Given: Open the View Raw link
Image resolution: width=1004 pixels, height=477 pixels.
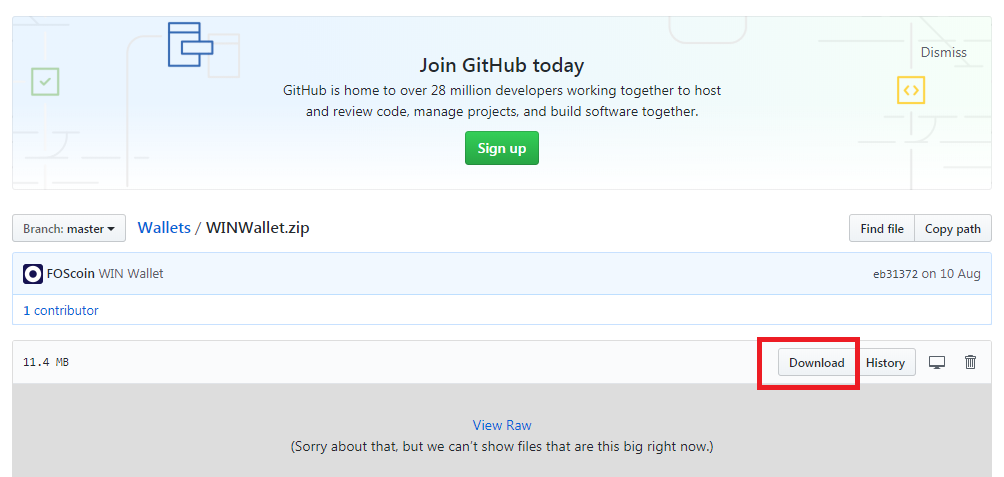Looking at the screenshot, I should pyautogui.click(x=502, y=425).
